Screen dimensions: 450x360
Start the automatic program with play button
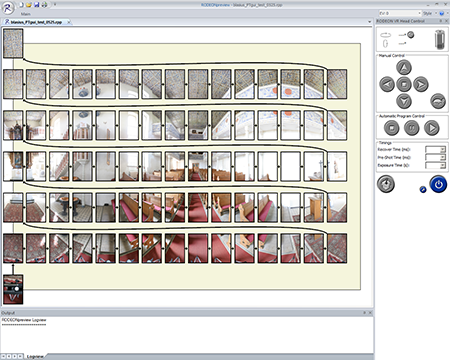click(432, 128)
